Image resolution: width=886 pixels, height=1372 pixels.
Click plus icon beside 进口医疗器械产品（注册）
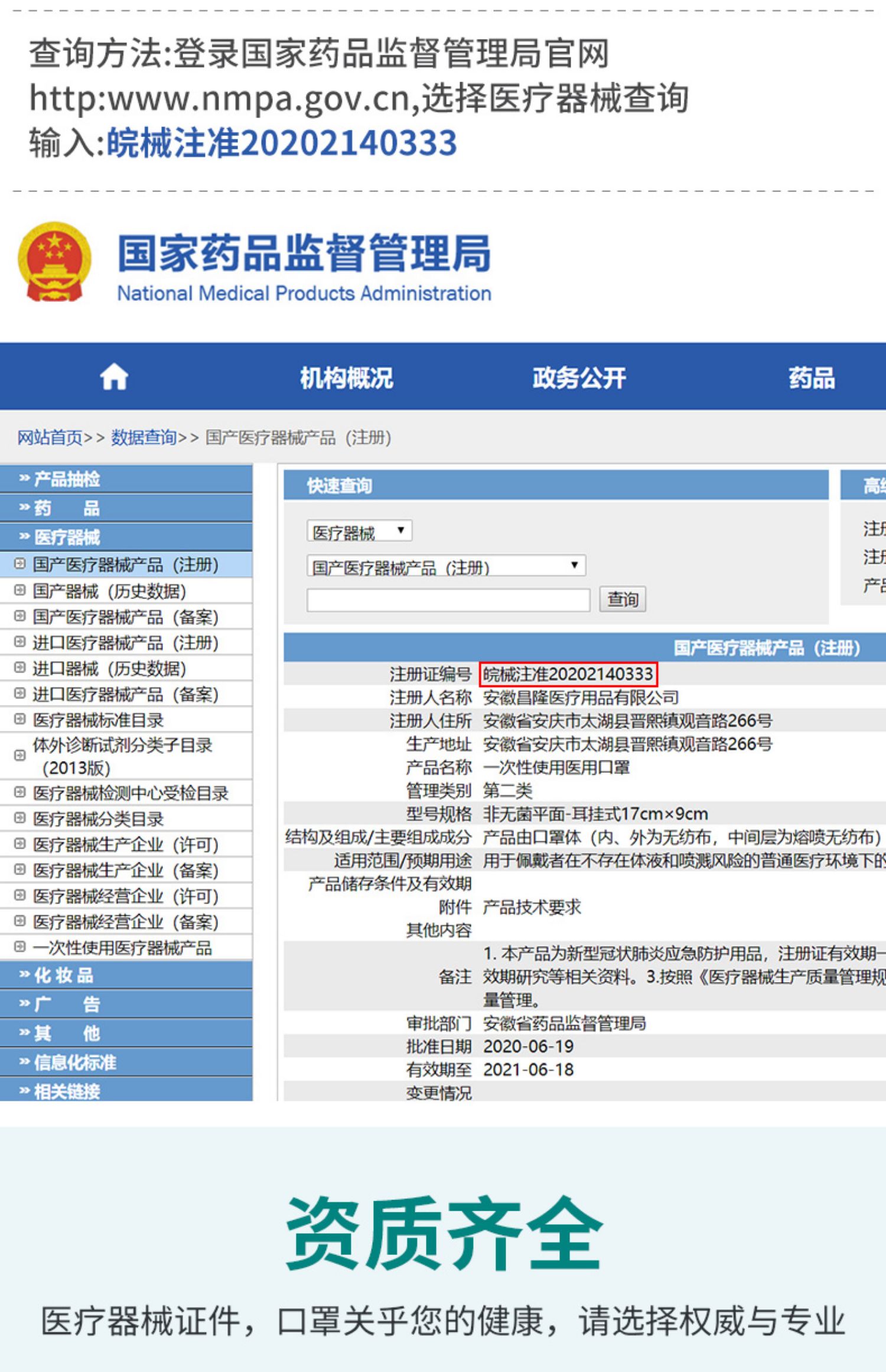click(19, 641)
